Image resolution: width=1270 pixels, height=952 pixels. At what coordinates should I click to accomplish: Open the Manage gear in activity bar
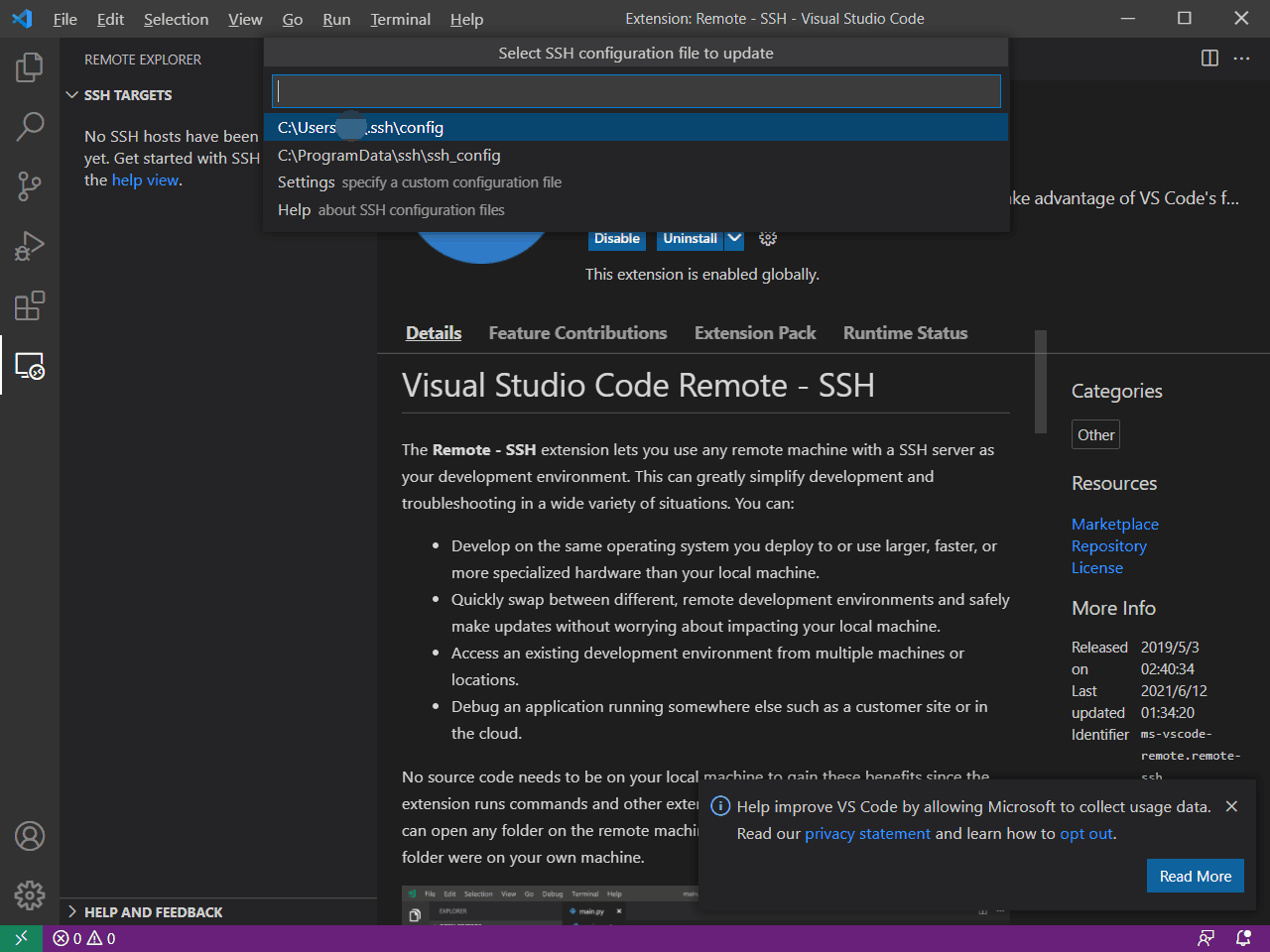pyautogui.click(x=30, y=895)
